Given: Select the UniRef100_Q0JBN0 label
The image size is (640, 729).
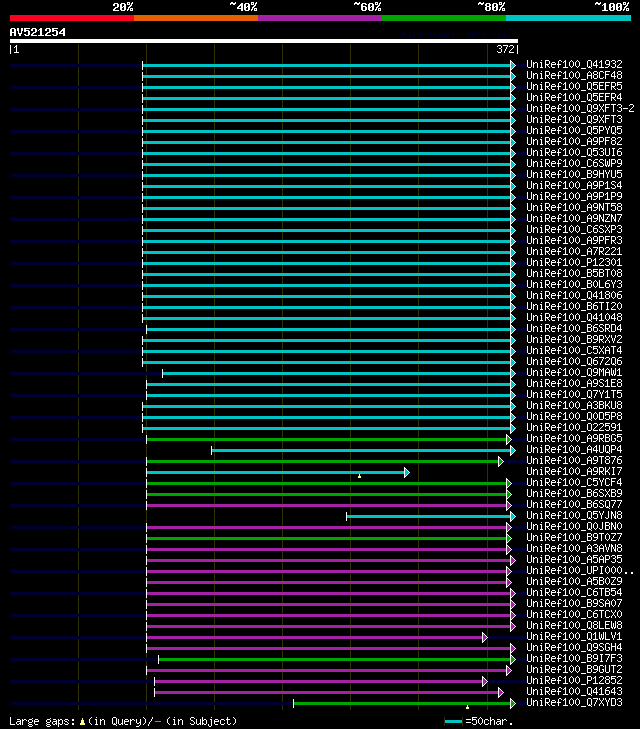Looking at the screenshot, I should click(574, 526).
